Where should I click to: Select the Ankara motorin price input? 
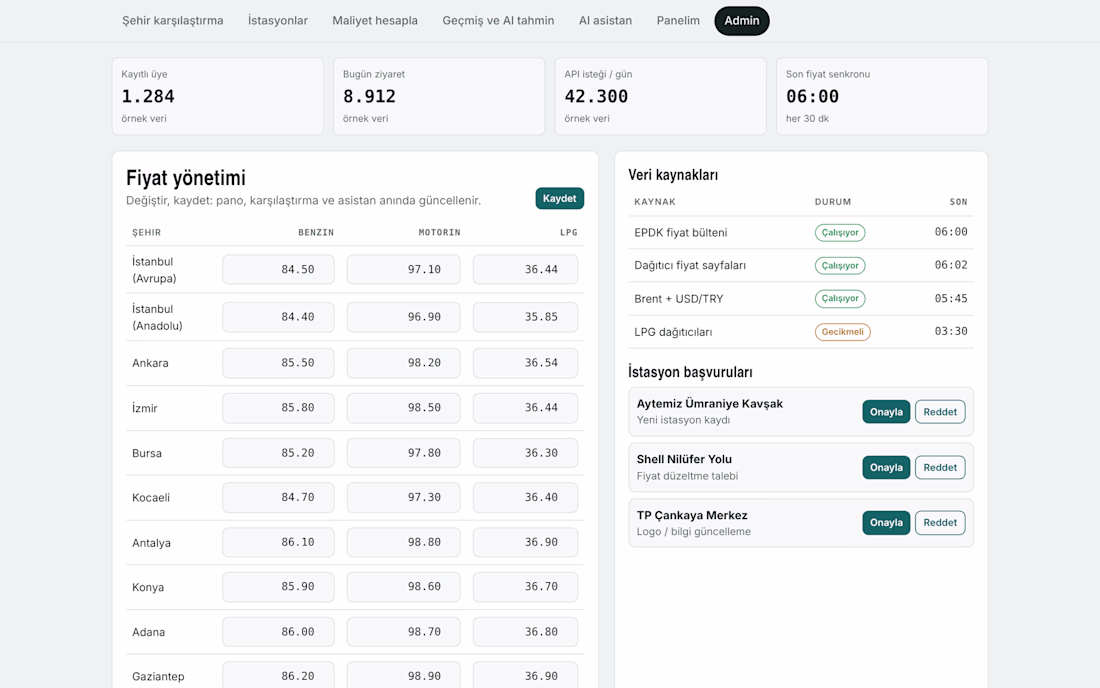pos(403,363)
